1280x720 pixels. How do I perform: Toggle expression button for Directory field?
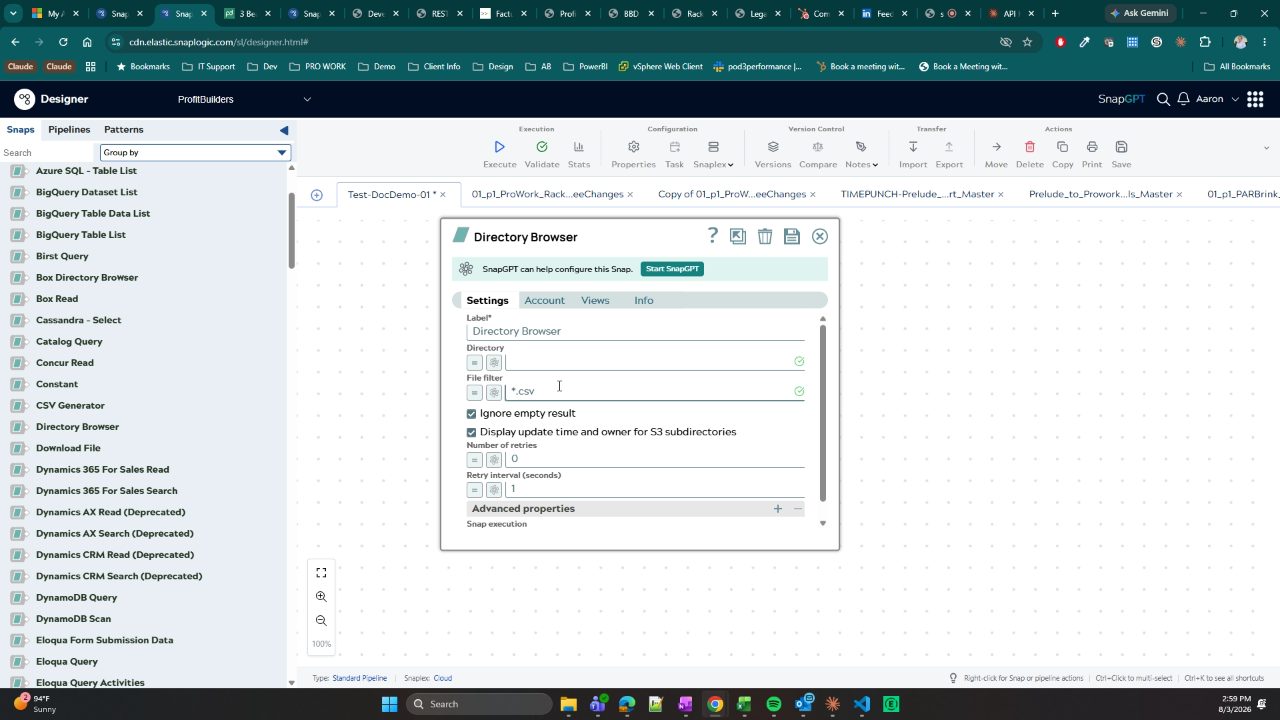coord(475,363)
